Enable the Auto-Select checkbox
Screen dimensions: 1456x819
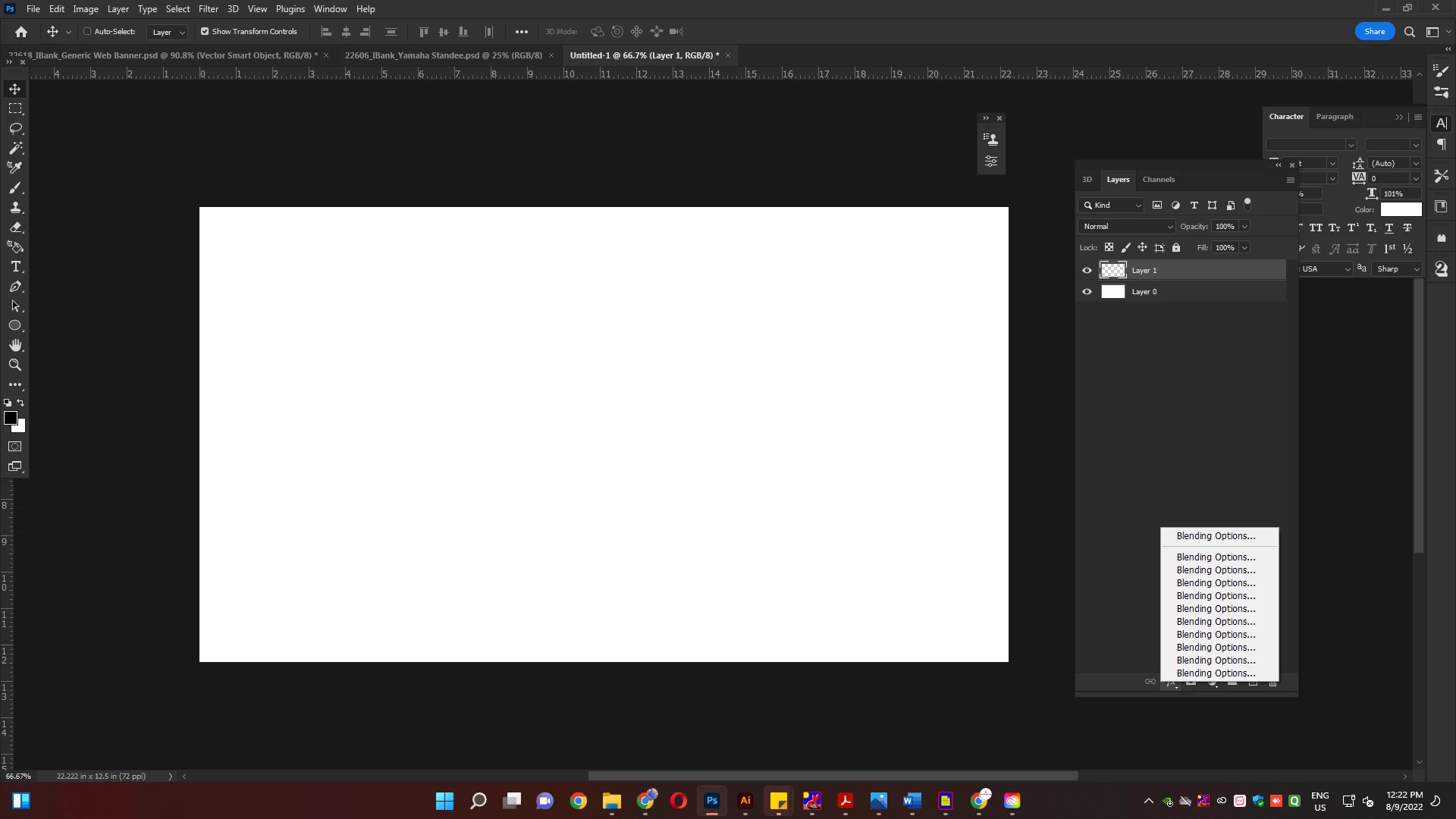(87, 32)
